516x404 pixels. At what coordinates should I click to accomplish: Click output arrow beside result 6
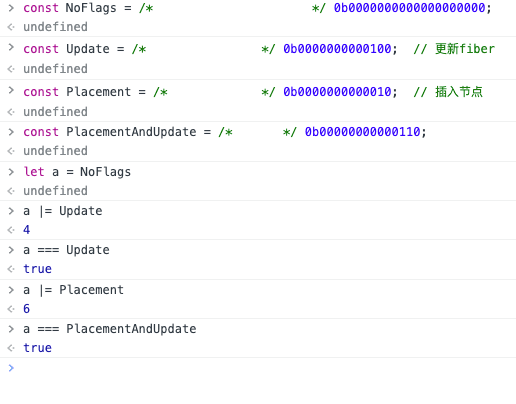pyautogui.click(x=11, y=309)
